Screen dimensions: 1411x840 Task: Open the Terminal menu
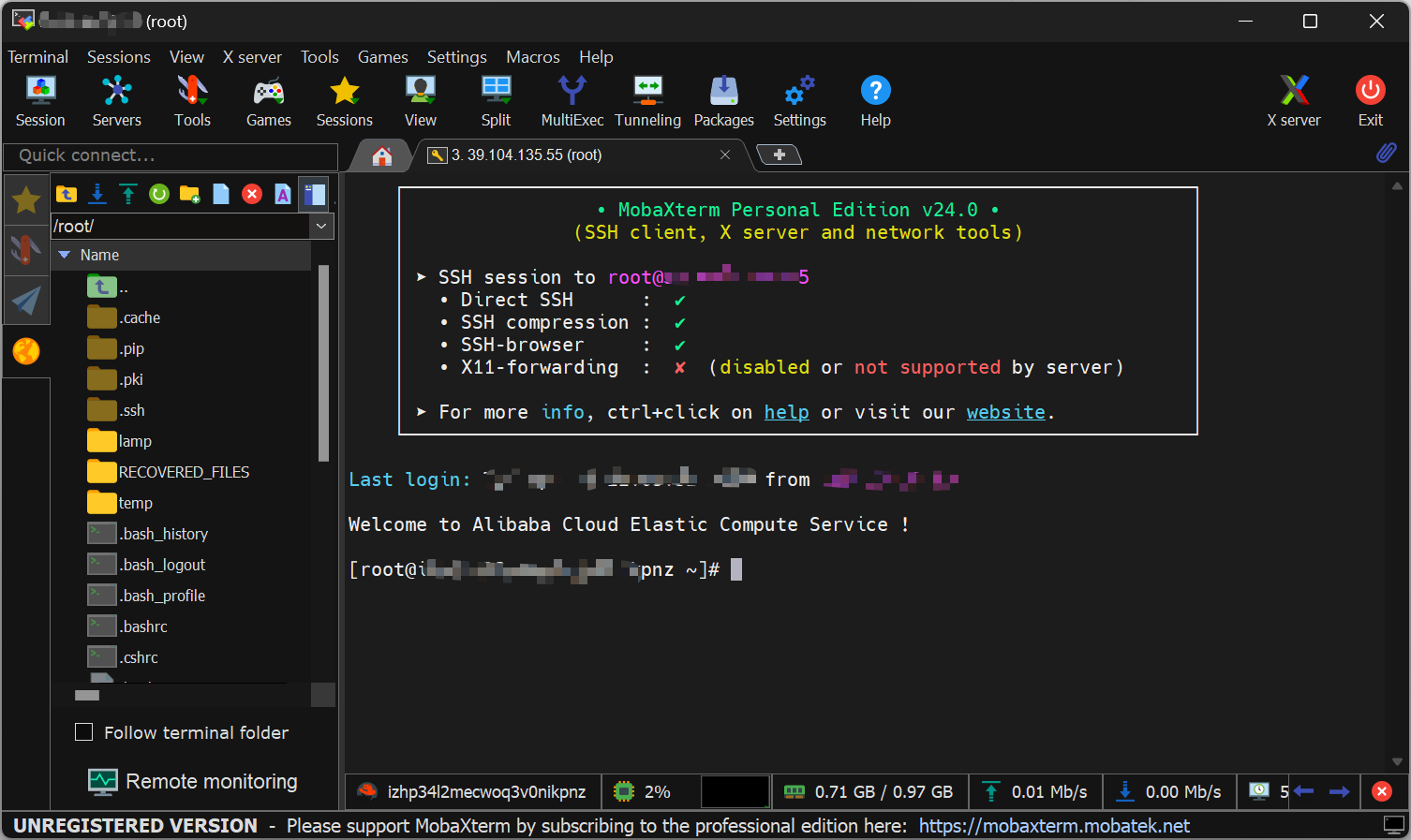37,57
